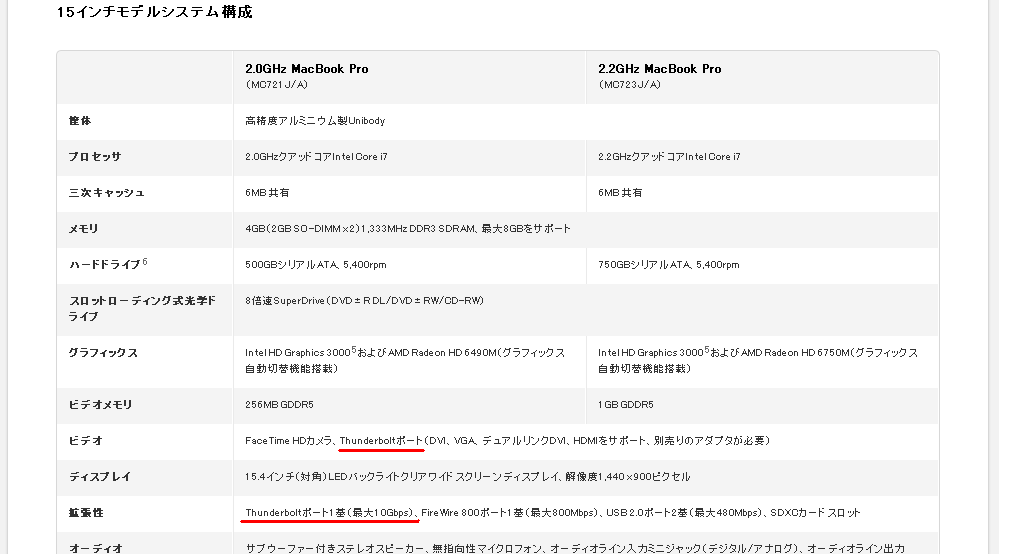
Task: Click the memory spec '4GB(2GB SO-DIMM×2)...'
Action: (408, 229)
